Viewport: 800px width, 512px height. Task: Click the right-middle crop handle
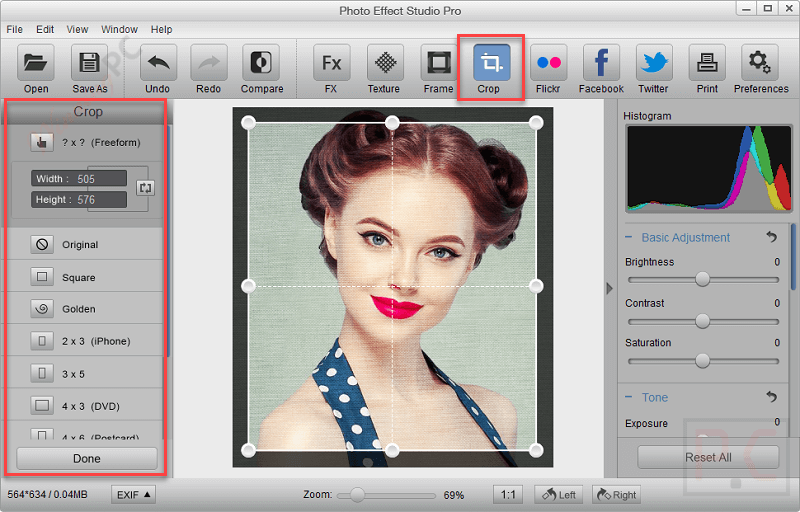point(536,286)
